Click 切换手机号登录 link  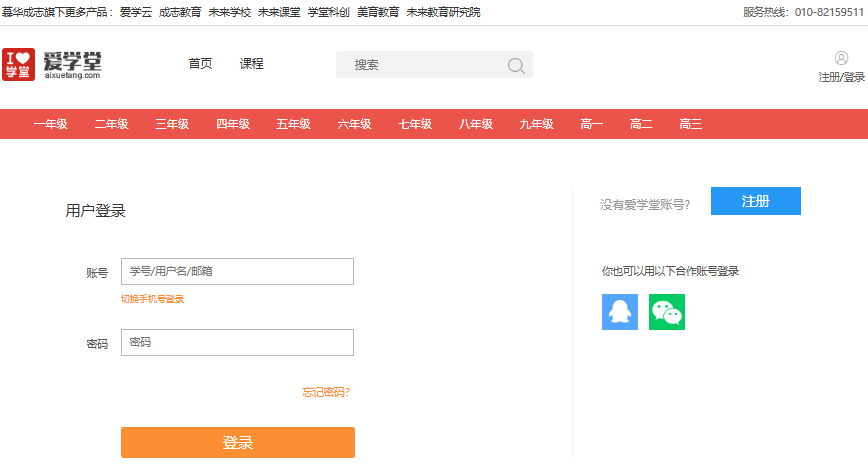click(x=152, y=299)
